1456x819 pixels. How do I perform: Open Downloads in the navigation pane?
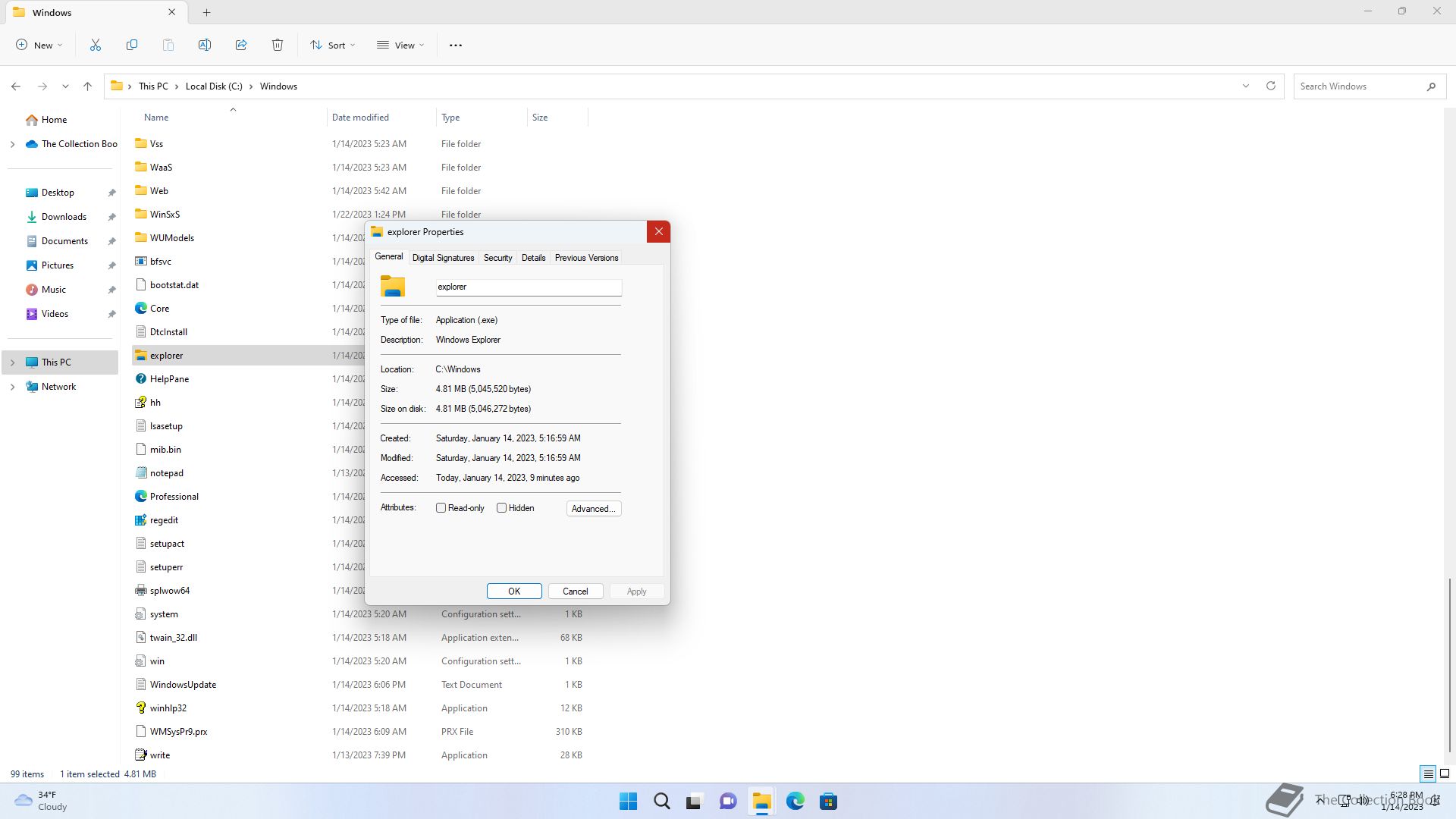64,217
